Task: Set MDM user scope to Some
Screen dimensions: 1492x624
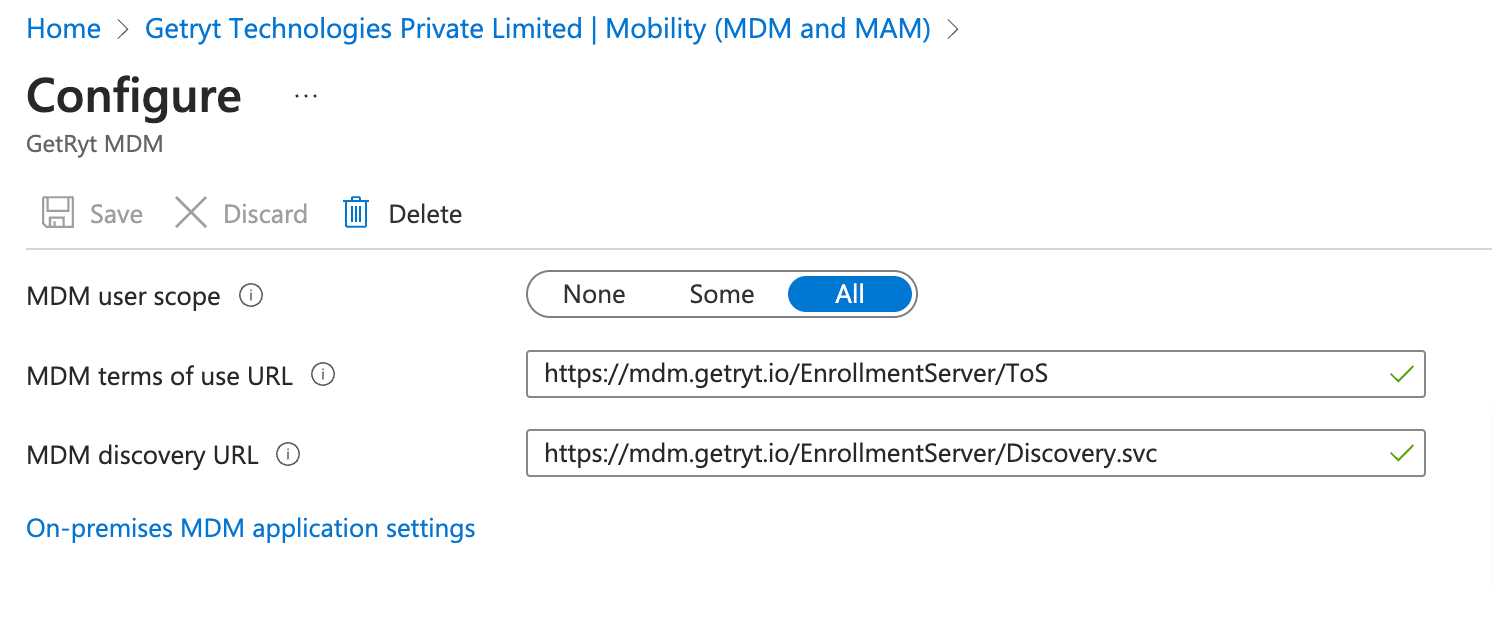Action: click(x=722, y=294)
